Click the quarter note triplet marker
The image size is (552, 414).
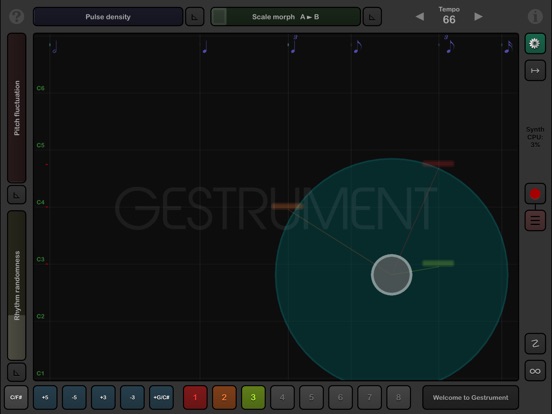pyautogui.click(x=293, y=45)
